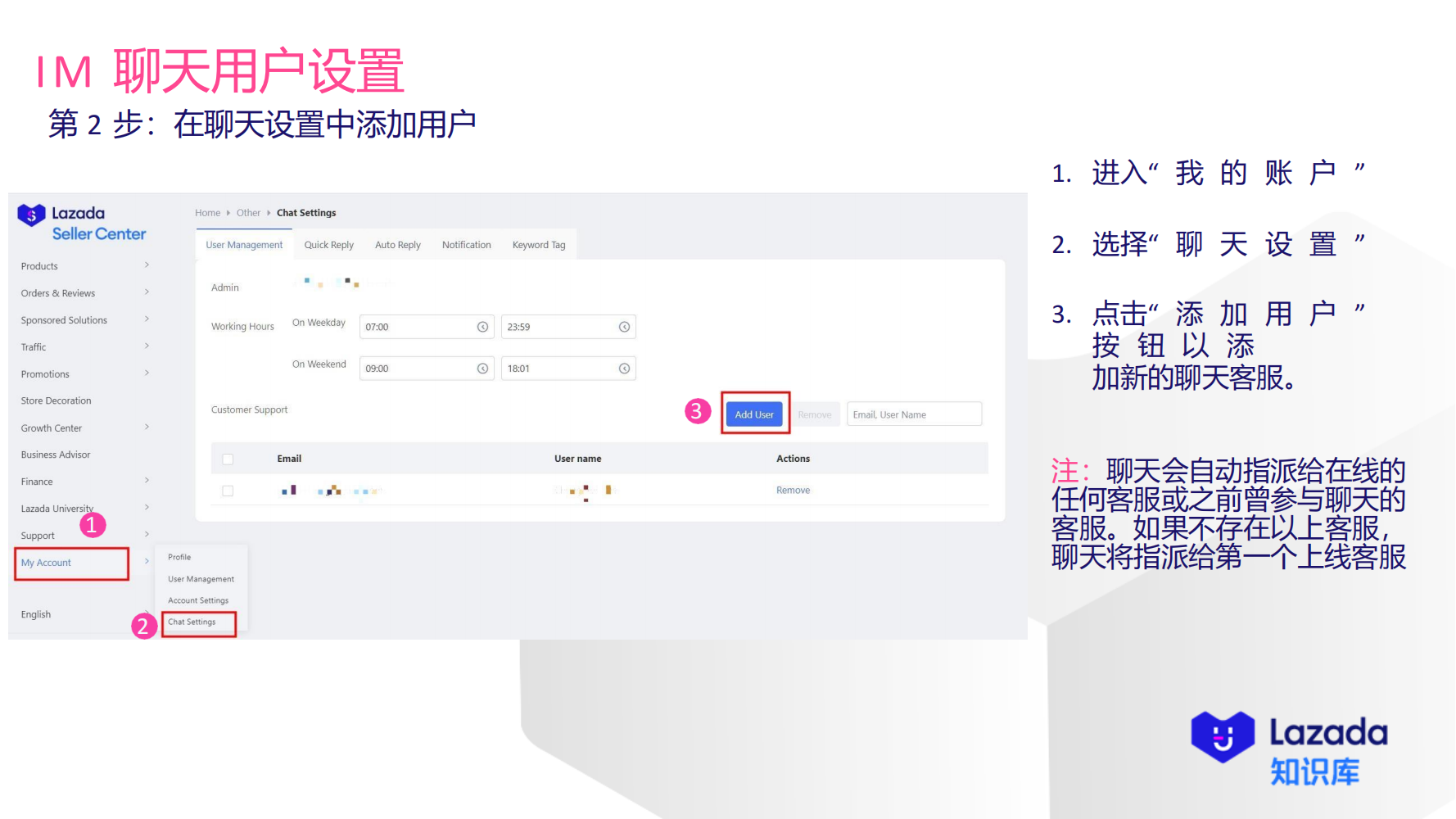The height and width of the screenshot is (819, 1456).
Task: Expand the Promotions sidebar menu
Action: click(x=84, y=374)
